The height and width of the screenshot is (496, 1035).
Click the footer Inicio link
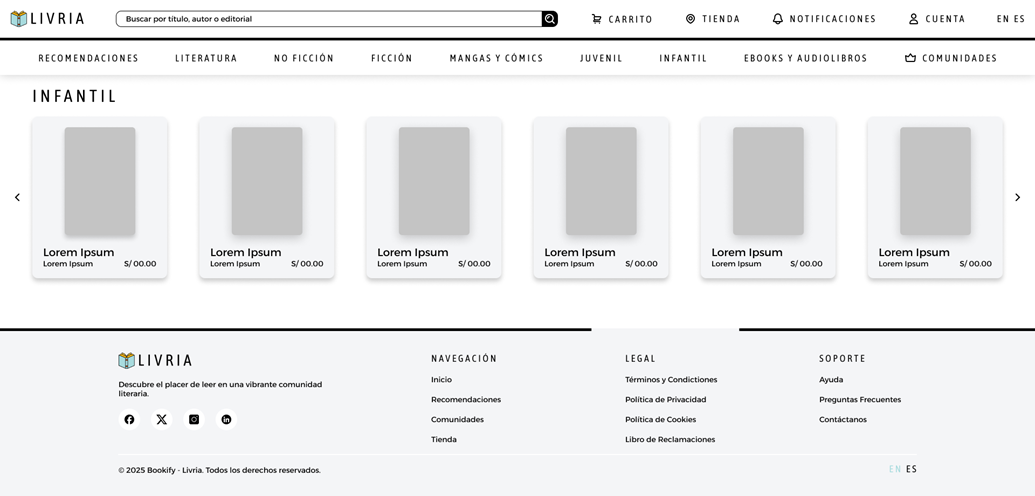coord(442,380)
